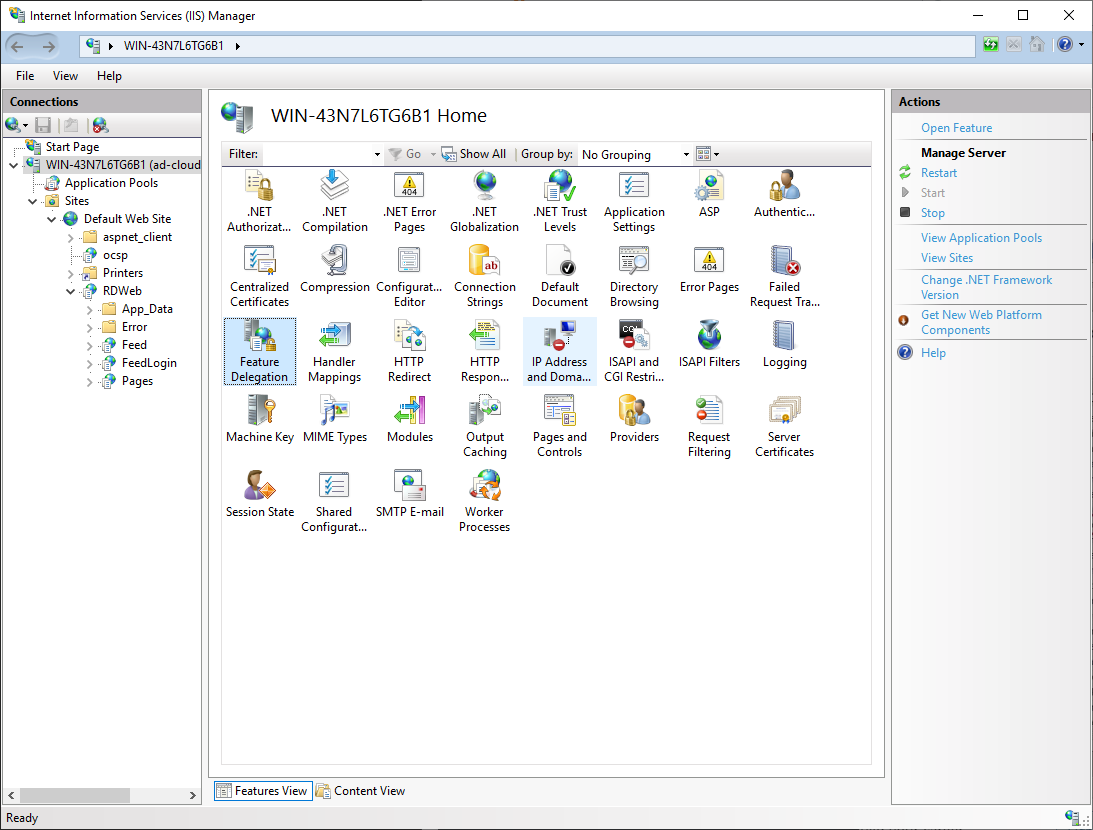The height and width of the screenshot is (830, 1093).
Task: Open the .NET Authorization Rules feature
Action: pos(259,201)
